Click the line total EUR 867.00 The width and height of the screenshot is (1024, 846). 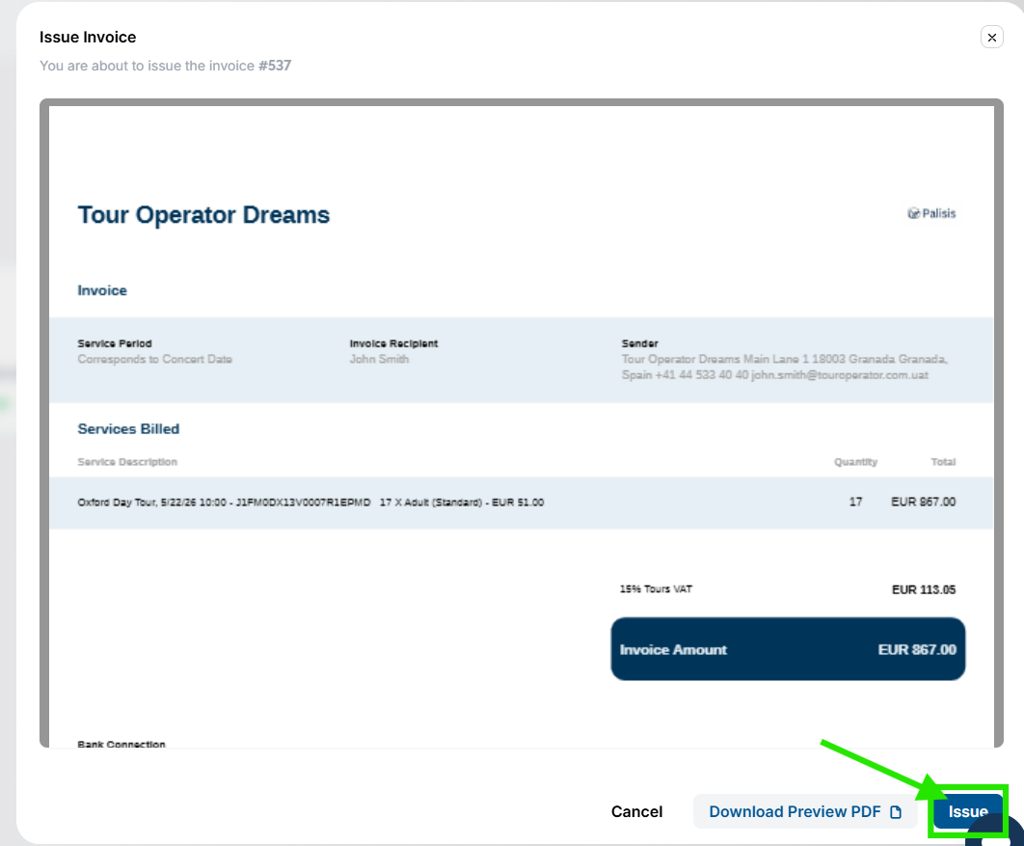(x=923, y=502)
